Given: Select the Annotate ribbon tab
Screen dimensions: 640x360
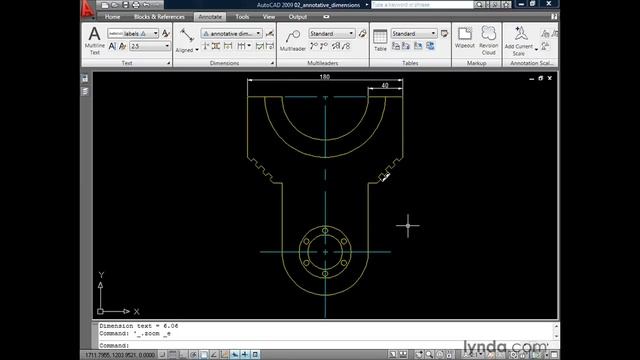Looking at the screenshot, I should 210,17.
